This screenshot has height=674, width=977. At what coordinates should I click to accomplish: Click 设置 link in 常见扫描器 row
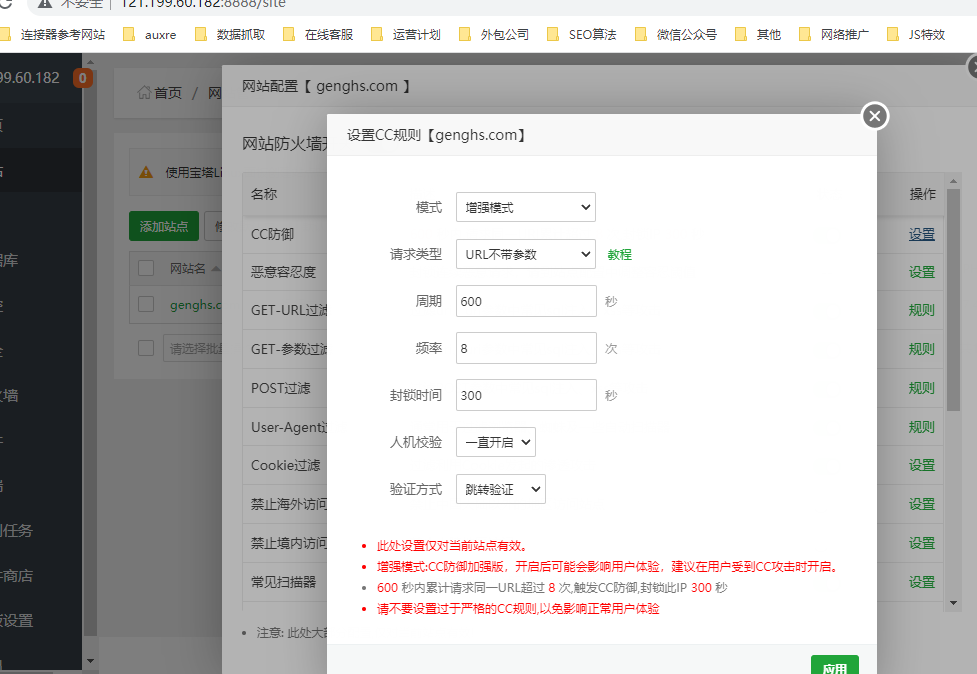point(922,582)
